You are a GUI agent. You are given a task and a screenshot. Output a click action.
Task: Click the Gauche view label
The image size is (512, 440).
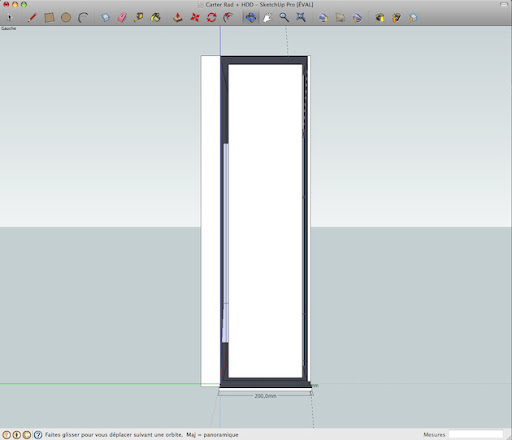coord(8,28)
